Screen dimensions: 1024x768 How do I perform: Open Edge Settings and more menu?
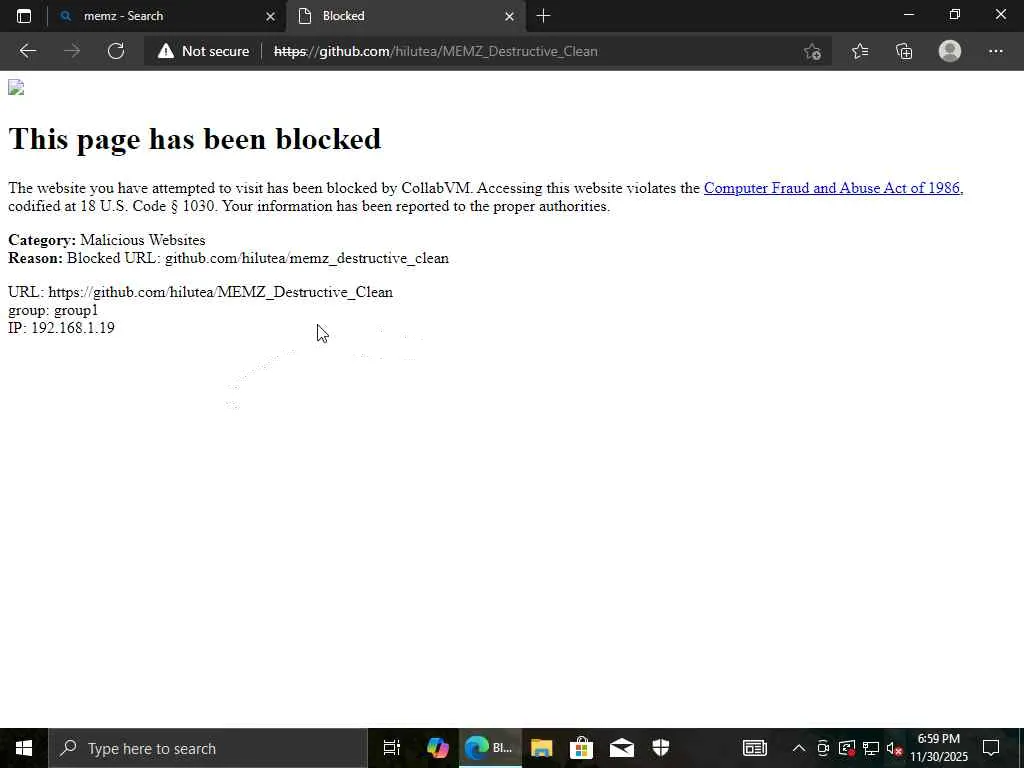(995, 51)
